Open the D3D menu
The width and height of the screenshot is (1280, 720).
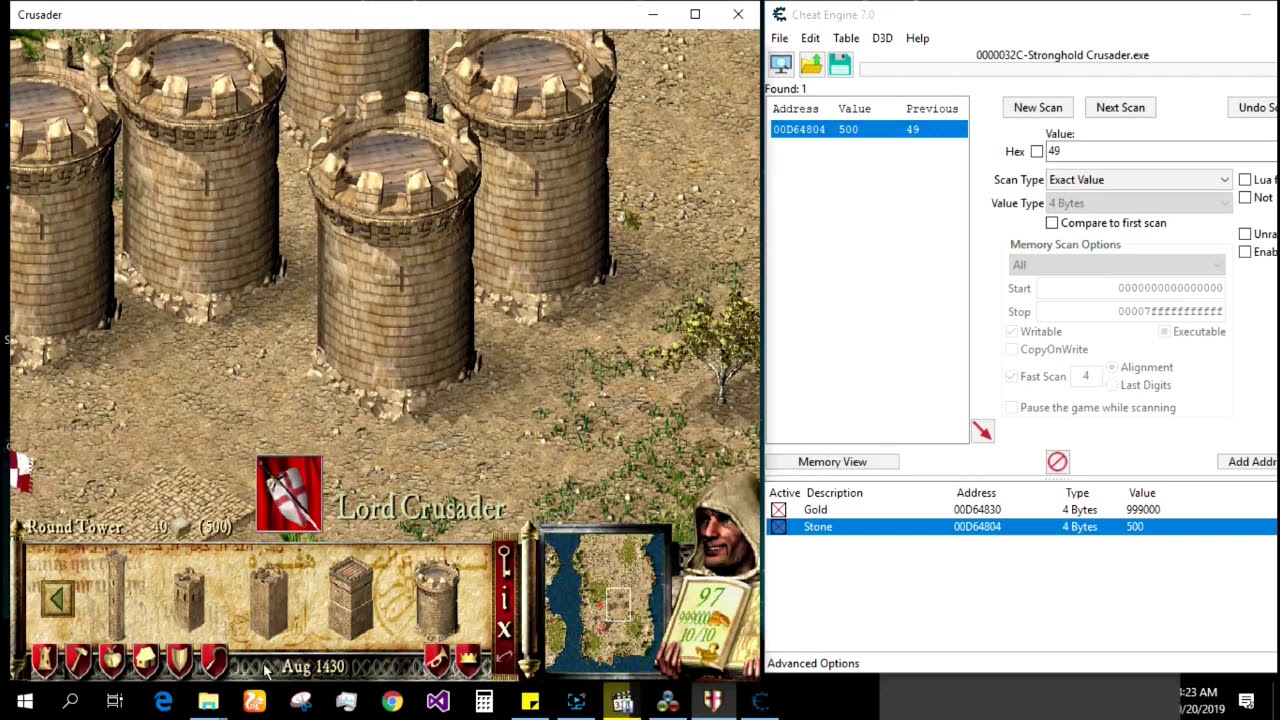pyautogui.click(x=882, y=38)
